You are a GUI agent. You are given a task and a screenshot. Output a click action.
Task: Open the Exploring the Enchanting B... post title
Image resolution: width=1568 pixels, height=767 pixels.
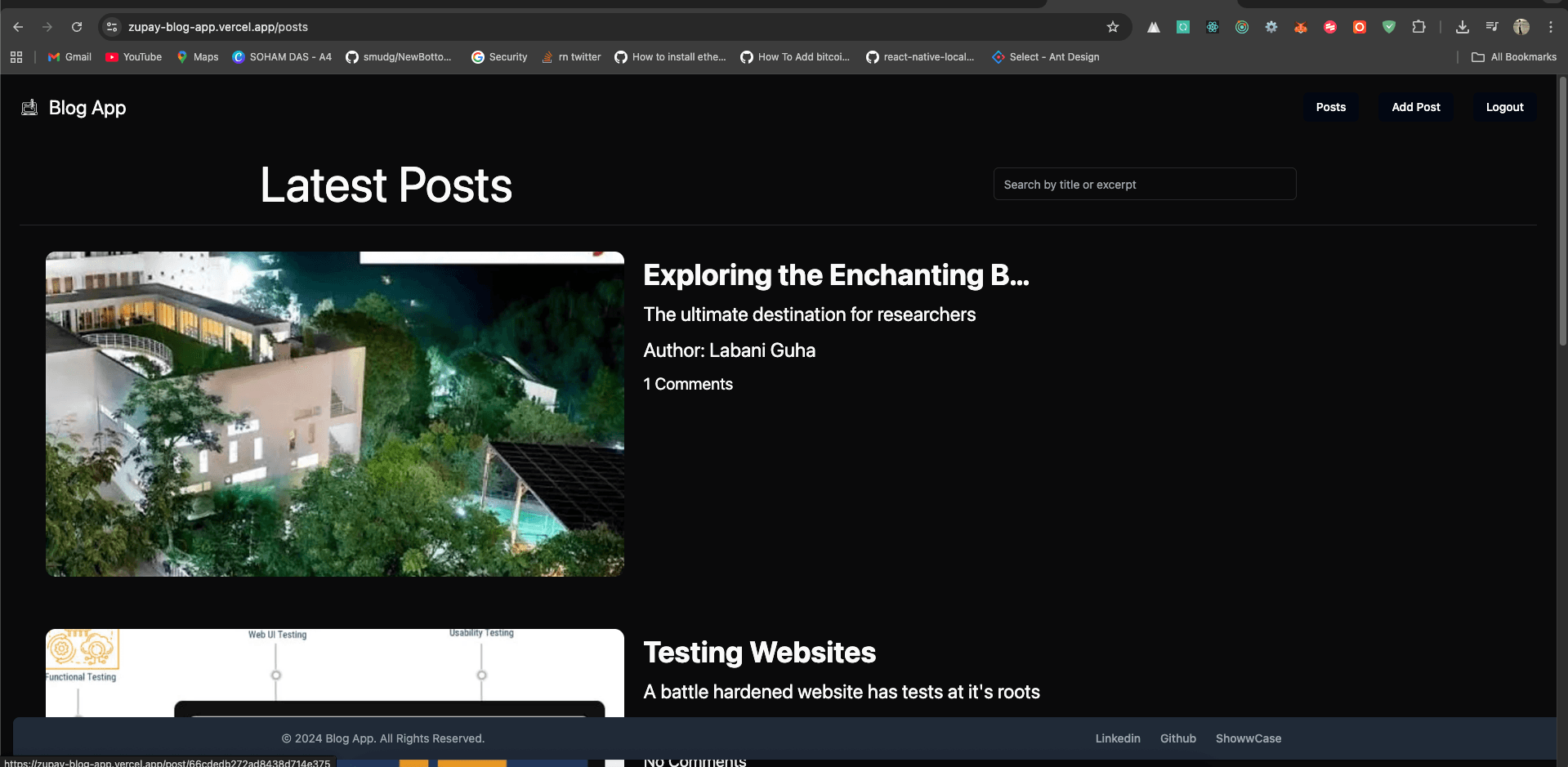point(836,275)
